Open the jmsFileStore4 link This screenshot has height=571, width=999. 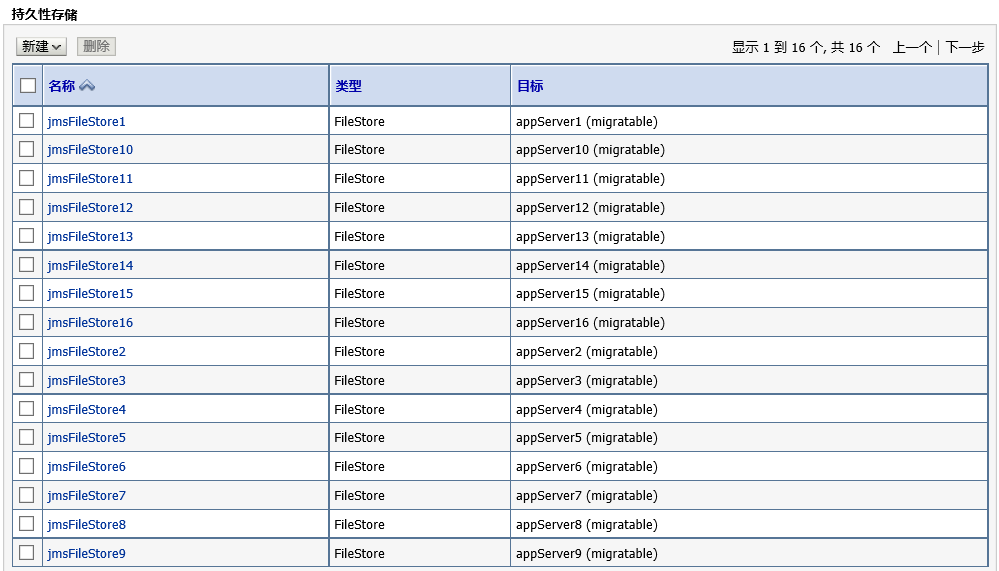pyautogui.click(x=87, y=410)
